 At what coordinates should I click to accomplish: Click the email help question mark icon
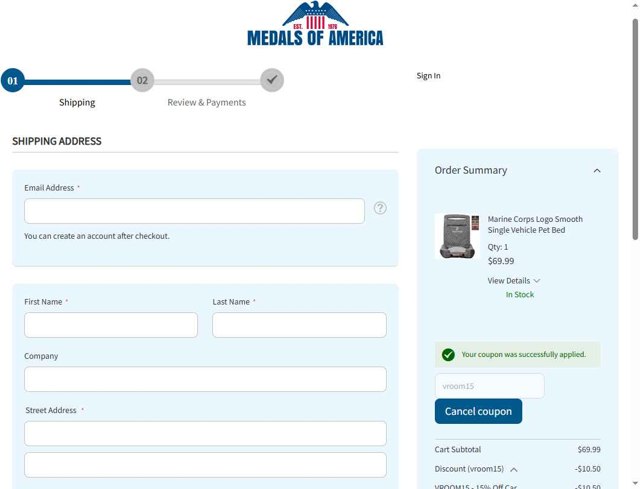tap(380, 208)
